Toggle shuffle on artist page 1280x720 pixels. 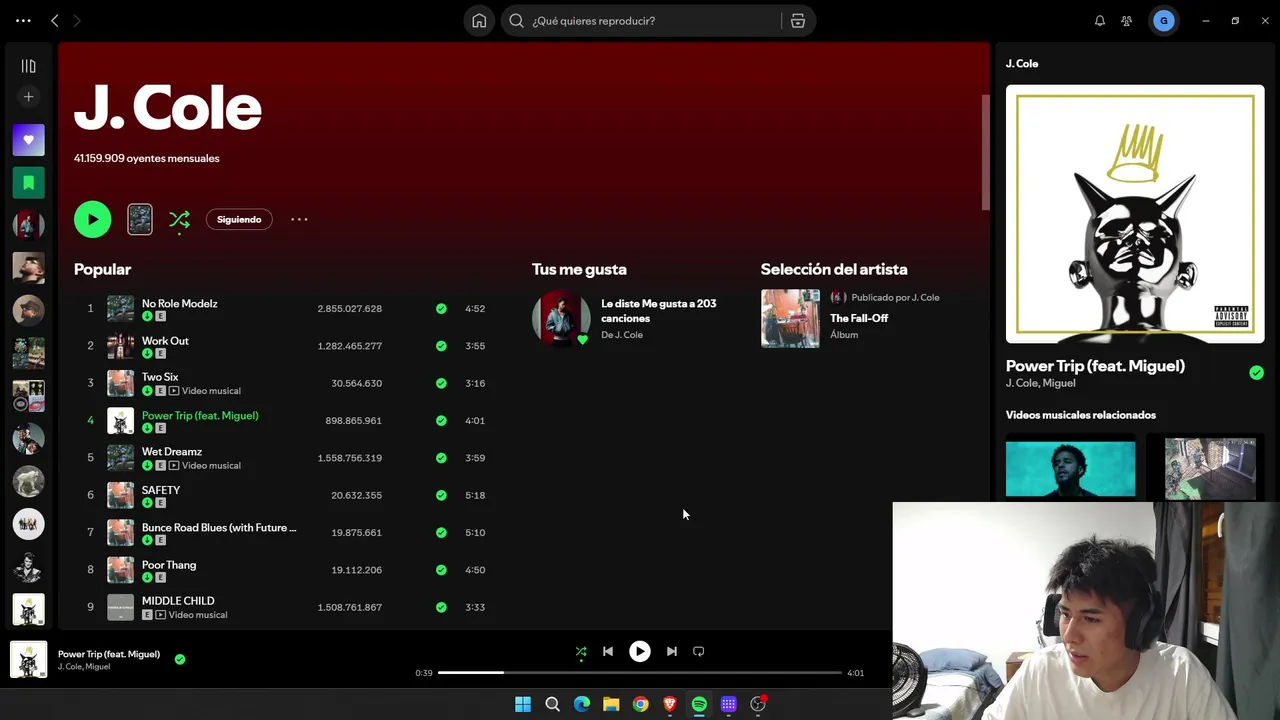(179, 219)
